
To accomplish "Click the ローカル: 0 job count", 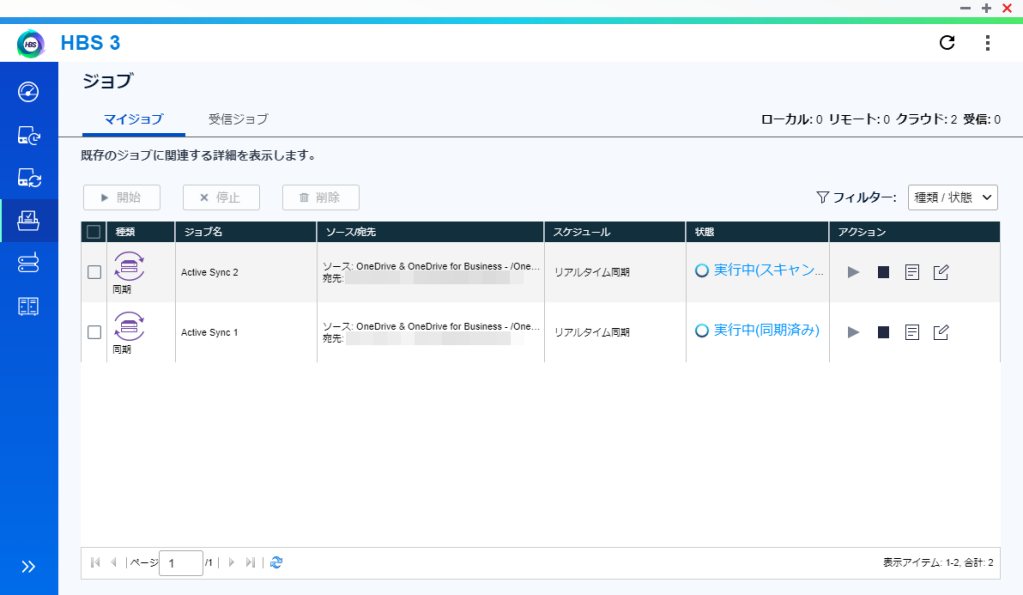I will (791, 119).
